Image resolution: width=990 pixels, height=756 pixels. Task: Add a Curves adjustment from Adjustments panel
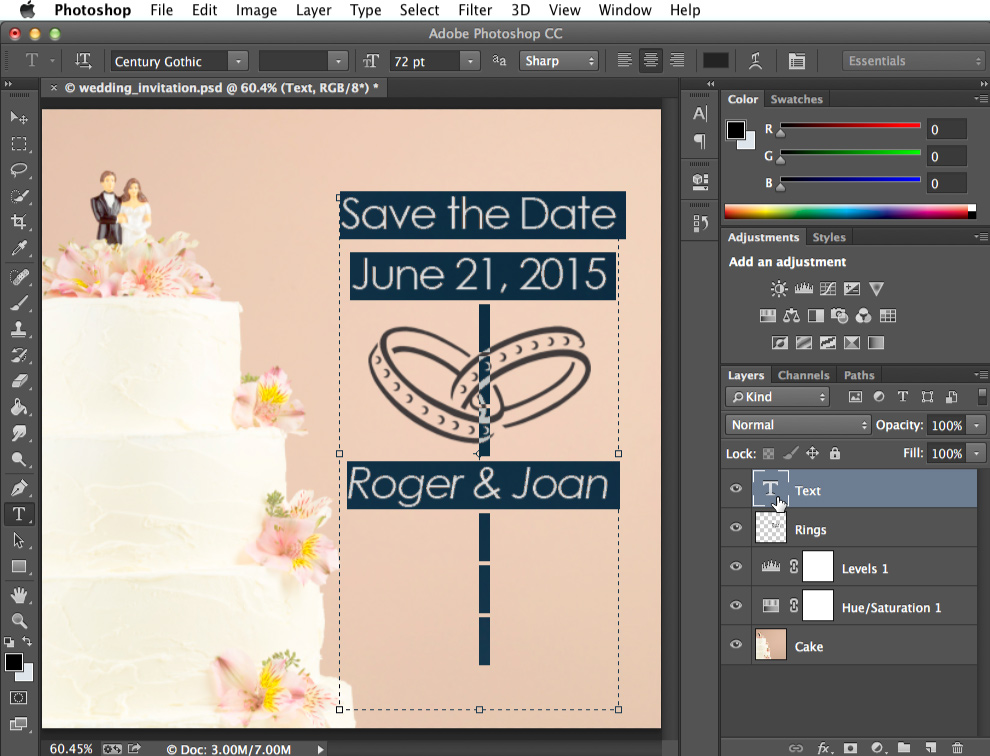click(x=827, y=288)
